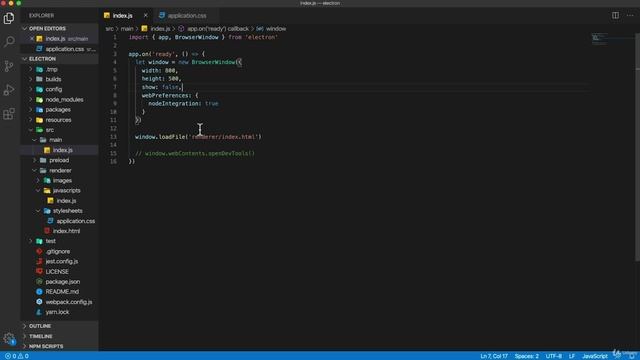640x360 pixels.
Task: Expand the .tmp folder
Action: coord(60,69)
